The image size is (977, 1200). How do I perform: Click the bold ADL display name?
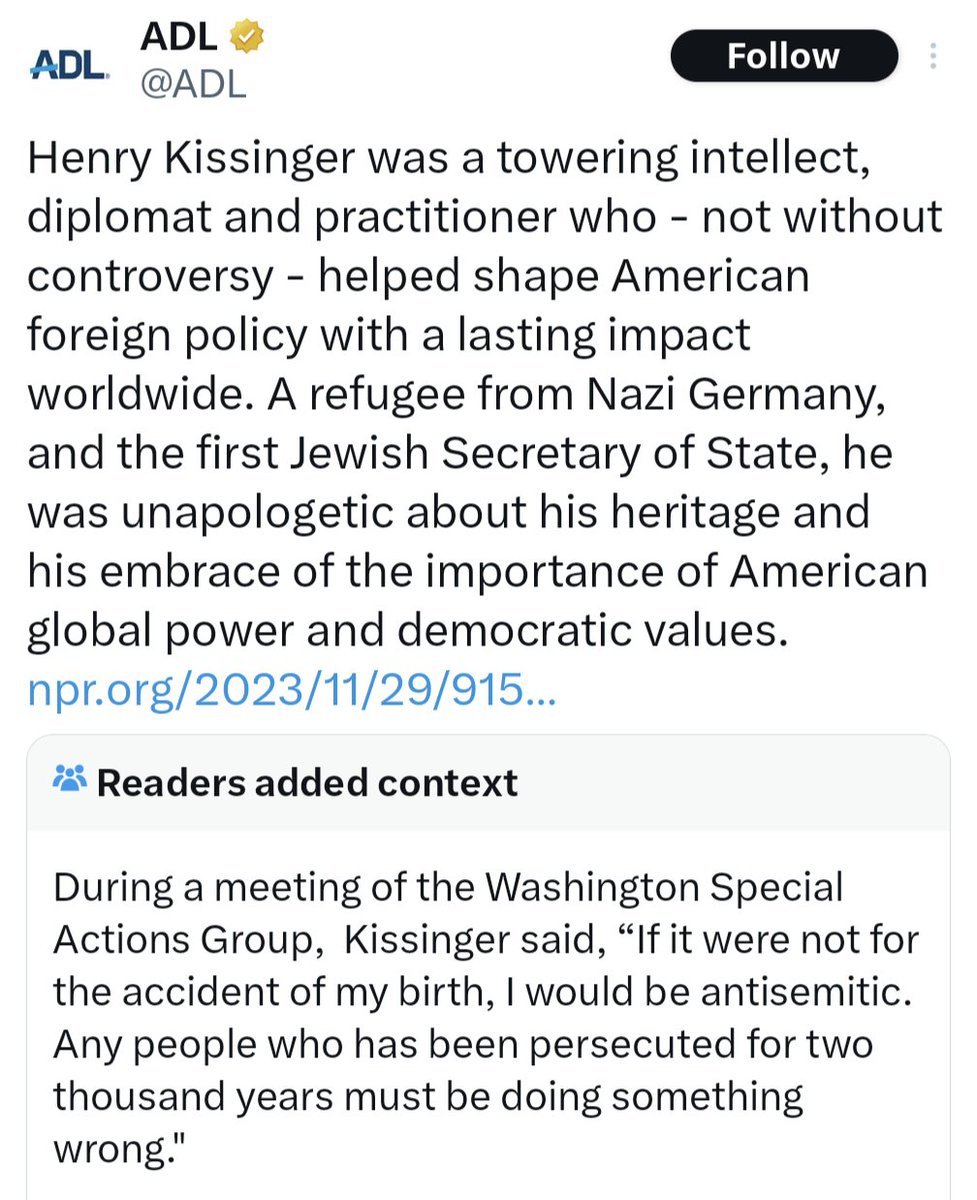180,38
